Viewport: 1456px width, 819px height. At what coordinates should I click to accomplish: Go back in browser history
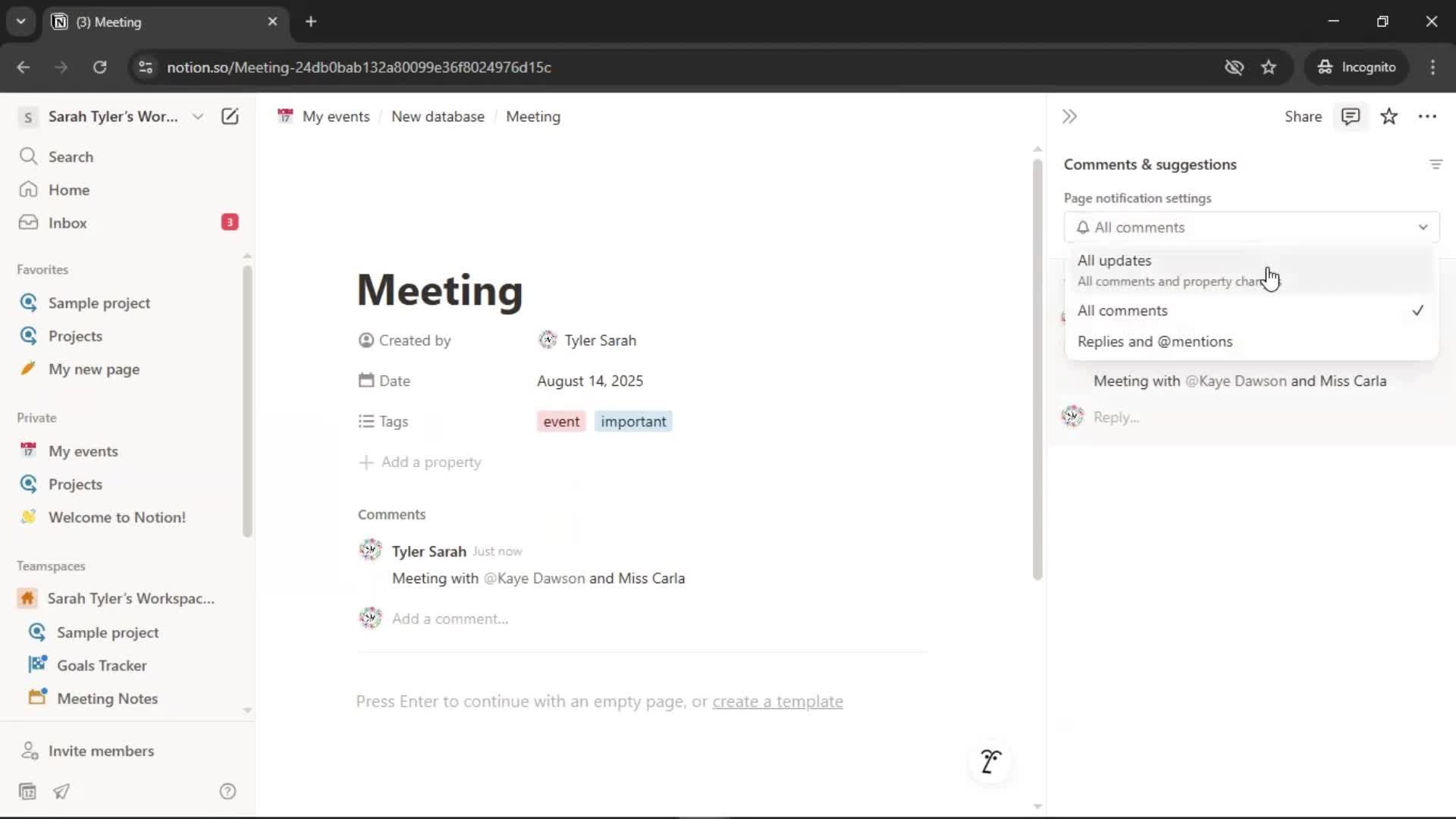pyautogui.click(x=24, y=67)
